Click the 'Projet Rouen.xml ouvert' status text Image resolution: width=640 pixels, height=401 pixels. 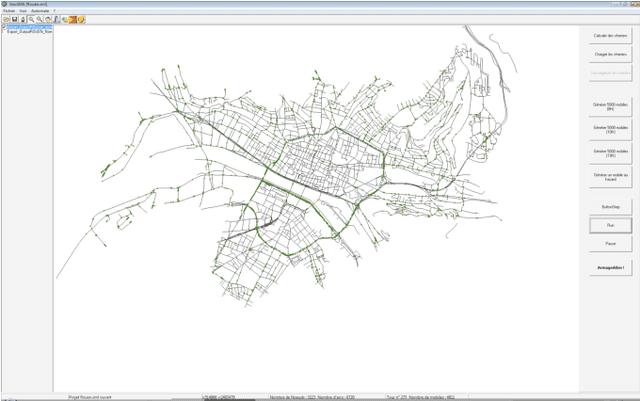(x=90, y=397)
